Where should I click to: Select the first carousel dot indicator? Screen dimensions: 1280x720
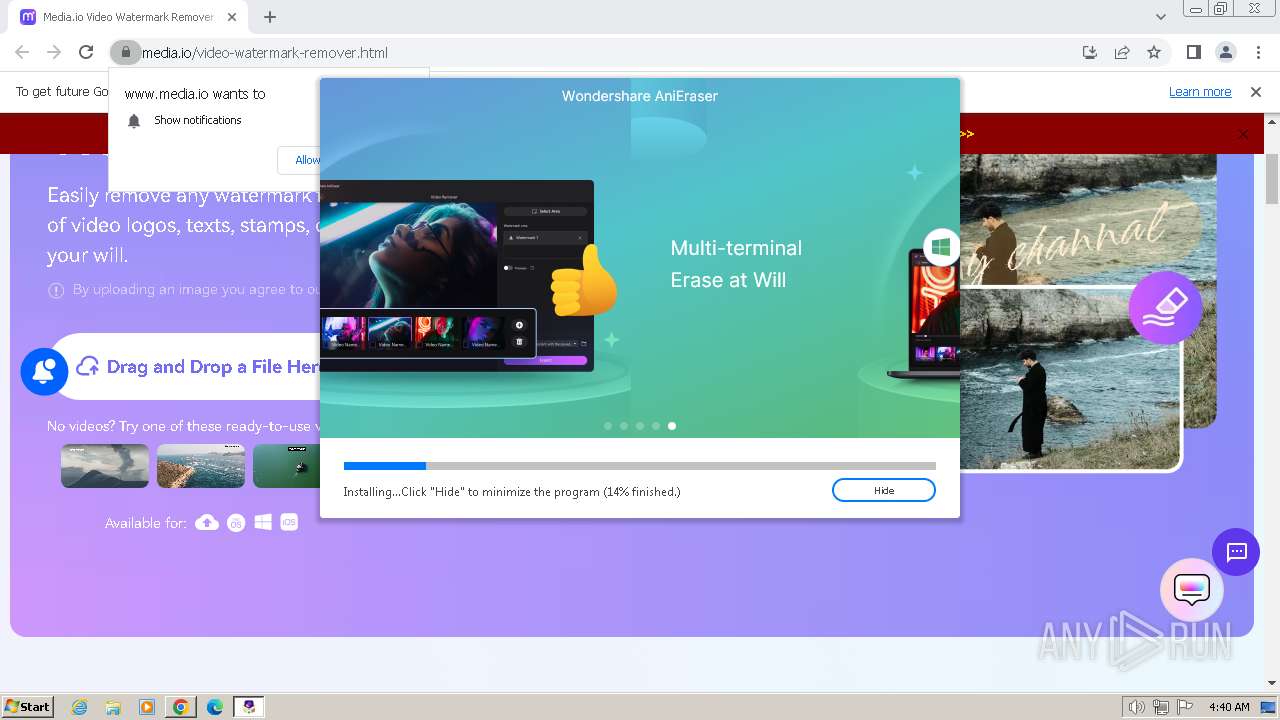click(608, 426)
